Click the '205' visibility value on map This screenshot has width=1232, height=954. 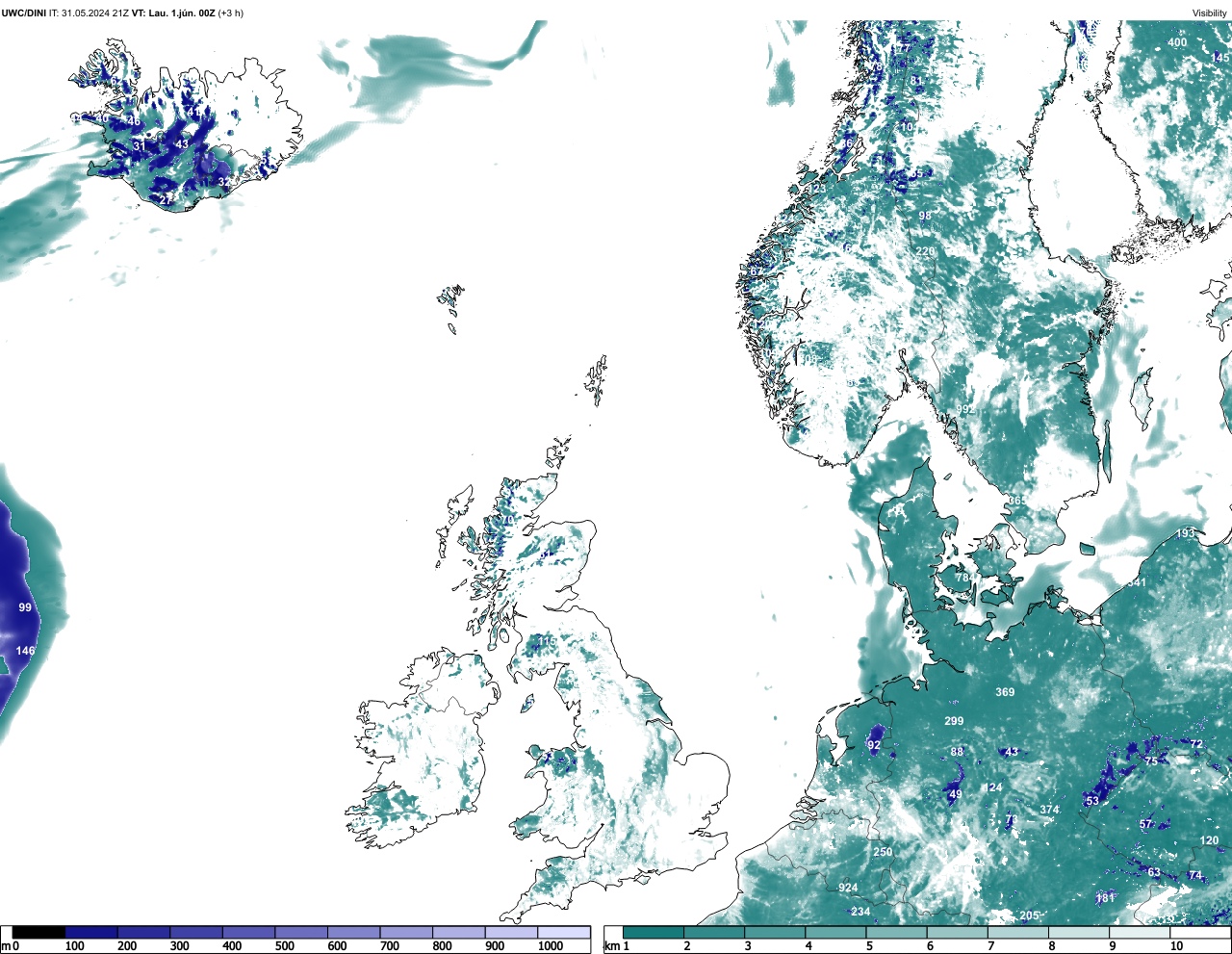[x=1030, y=915]
